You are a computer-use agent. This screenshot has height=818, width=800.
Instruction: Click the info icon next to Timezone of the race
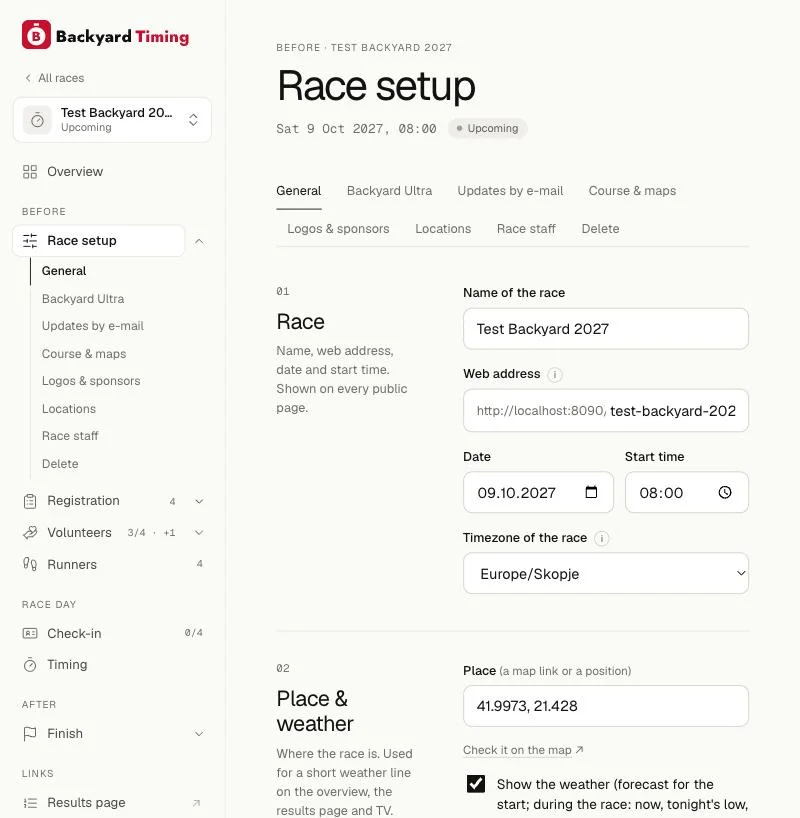coord(601,538)
